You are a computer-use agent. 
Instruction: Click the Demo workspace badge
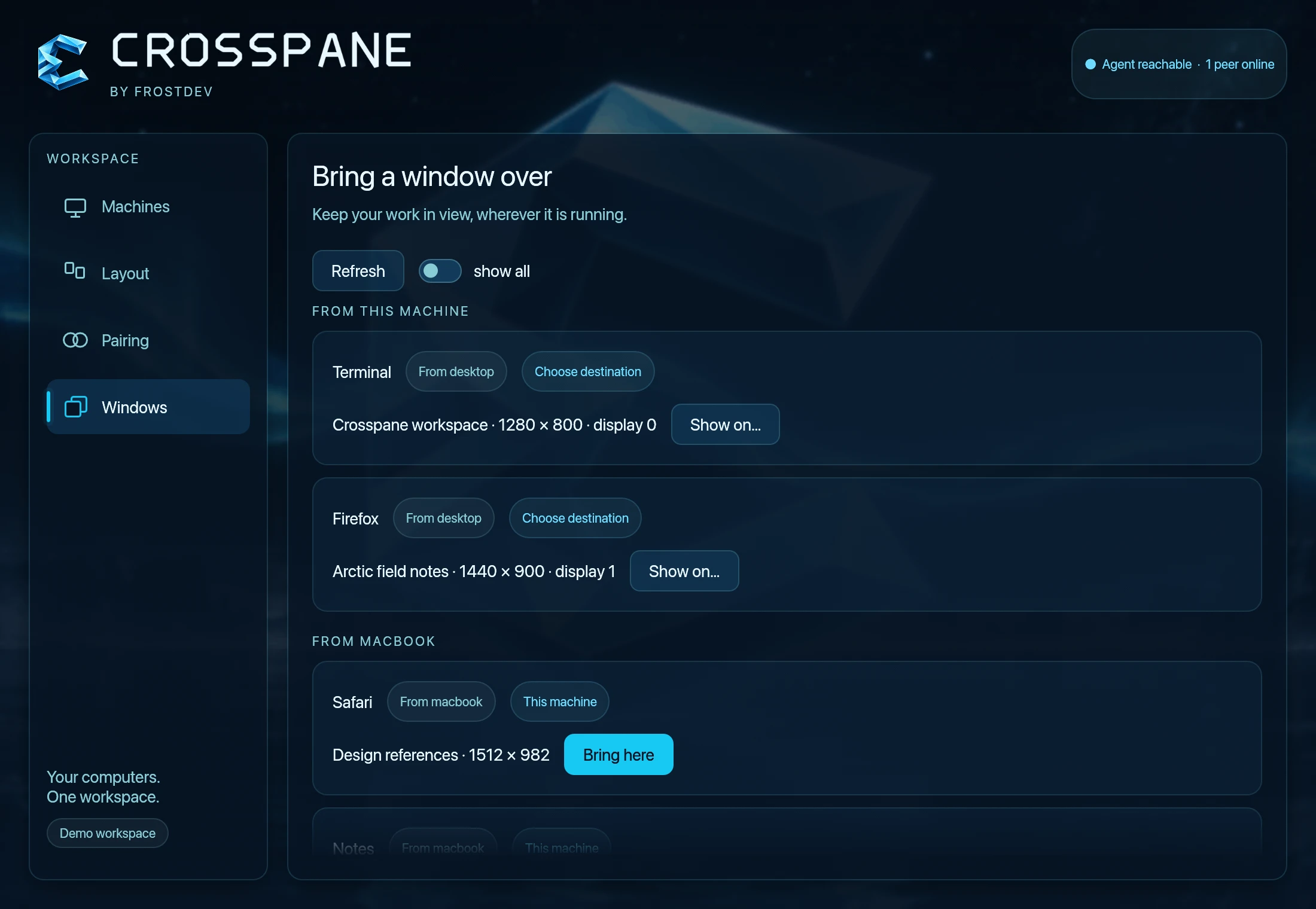tap(108, 833)
